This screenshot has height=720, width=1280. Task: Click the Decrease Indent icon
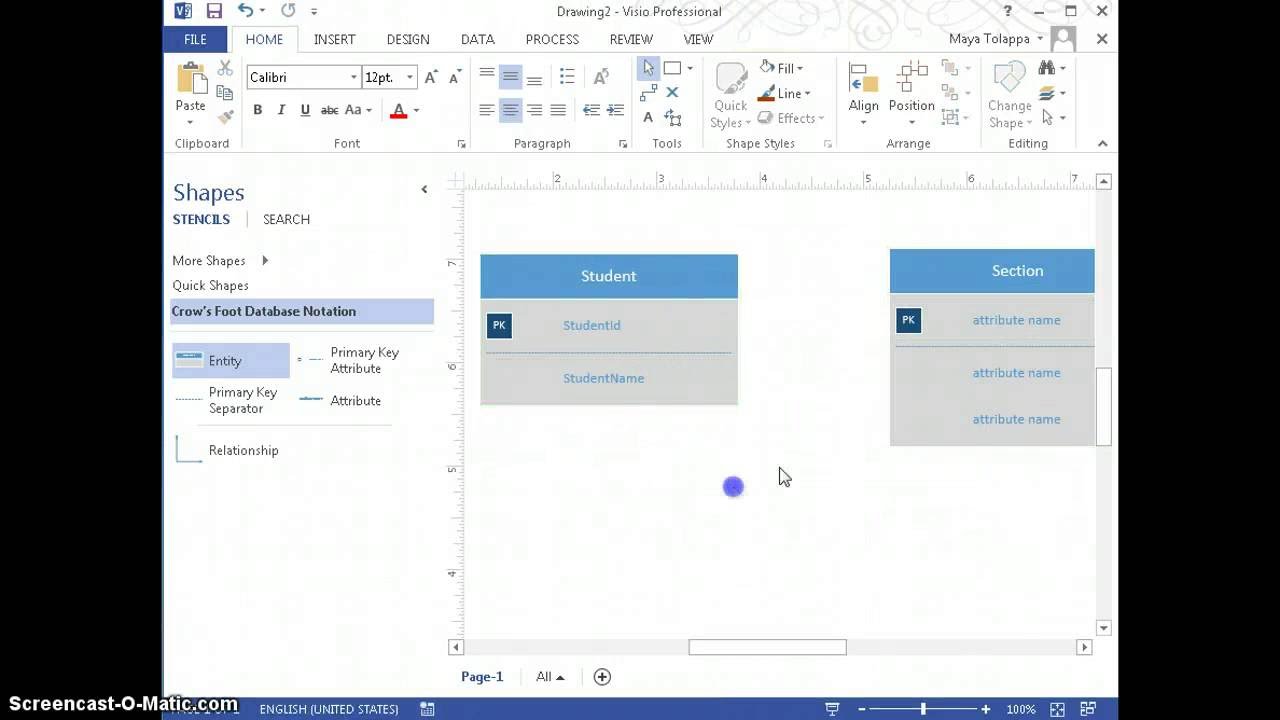(x=591, y=110)
